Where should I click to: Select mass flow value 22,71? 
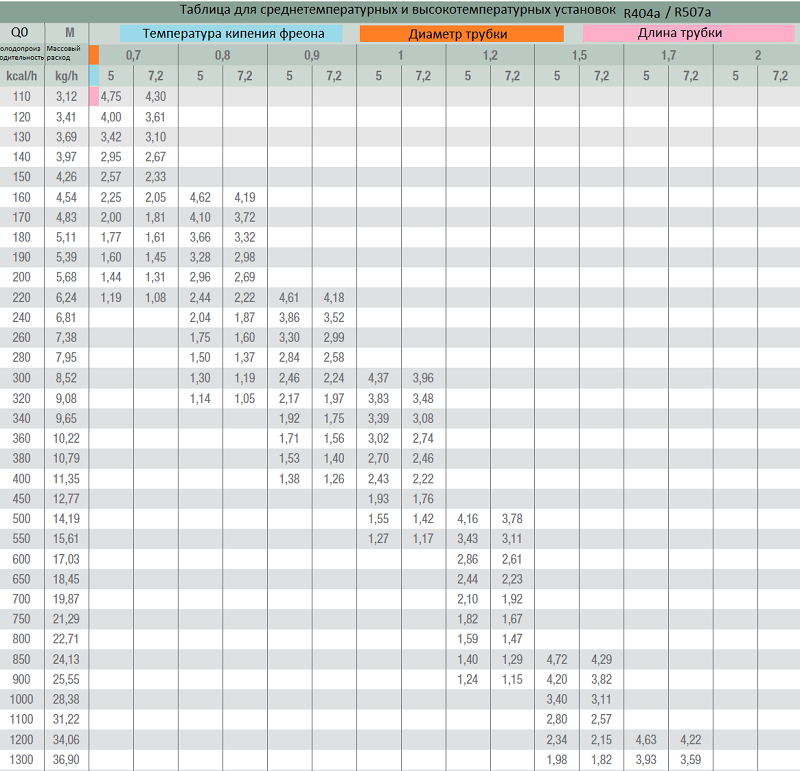pyautogui.click(x=66, y=639)
